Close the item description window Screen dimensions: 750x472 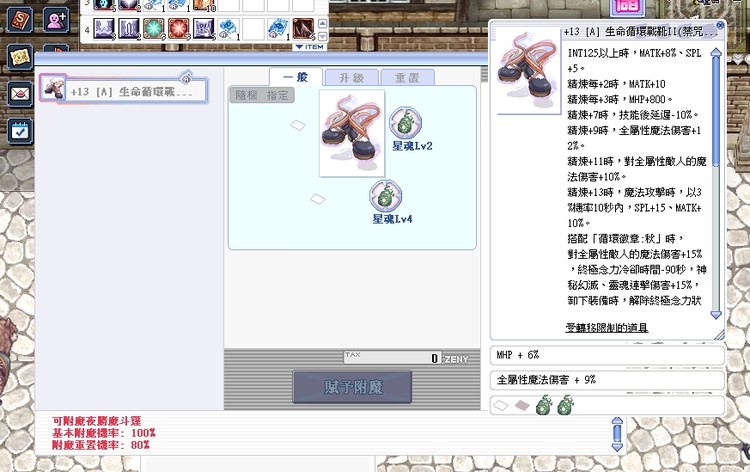720,25
